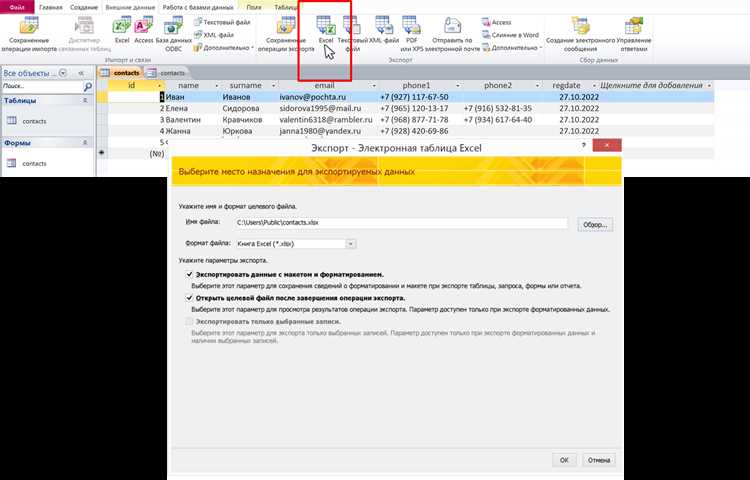Open the Файл tab
The height and width of the screenshot is (480, 750).
coord(17,7)
